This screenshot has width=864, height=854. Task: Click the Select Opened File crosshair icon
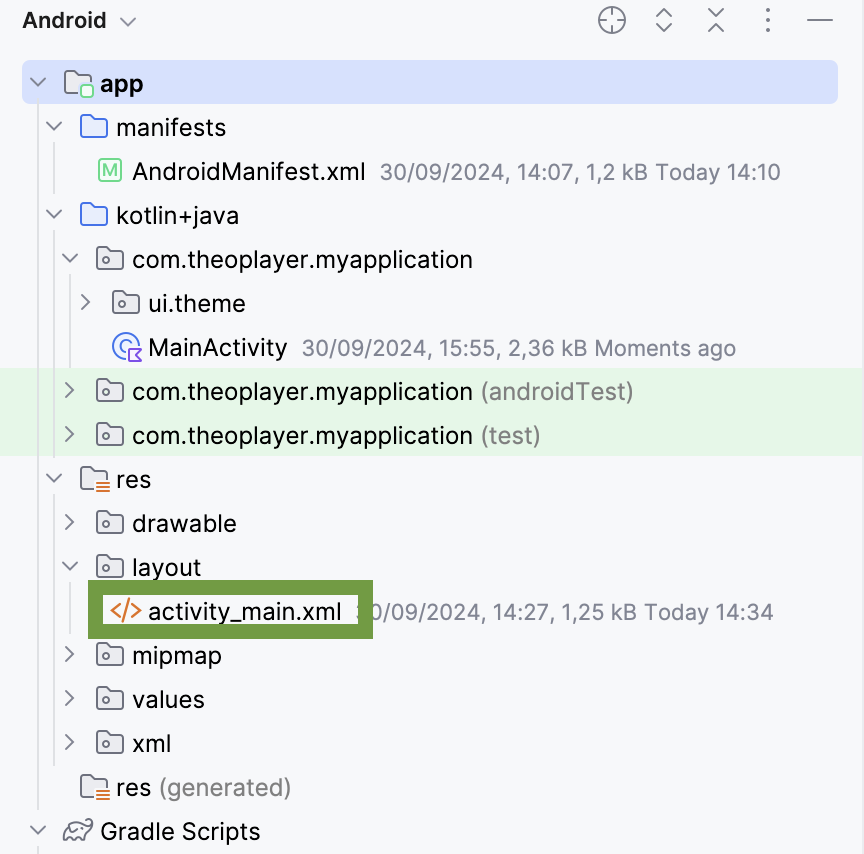[612, 21]
